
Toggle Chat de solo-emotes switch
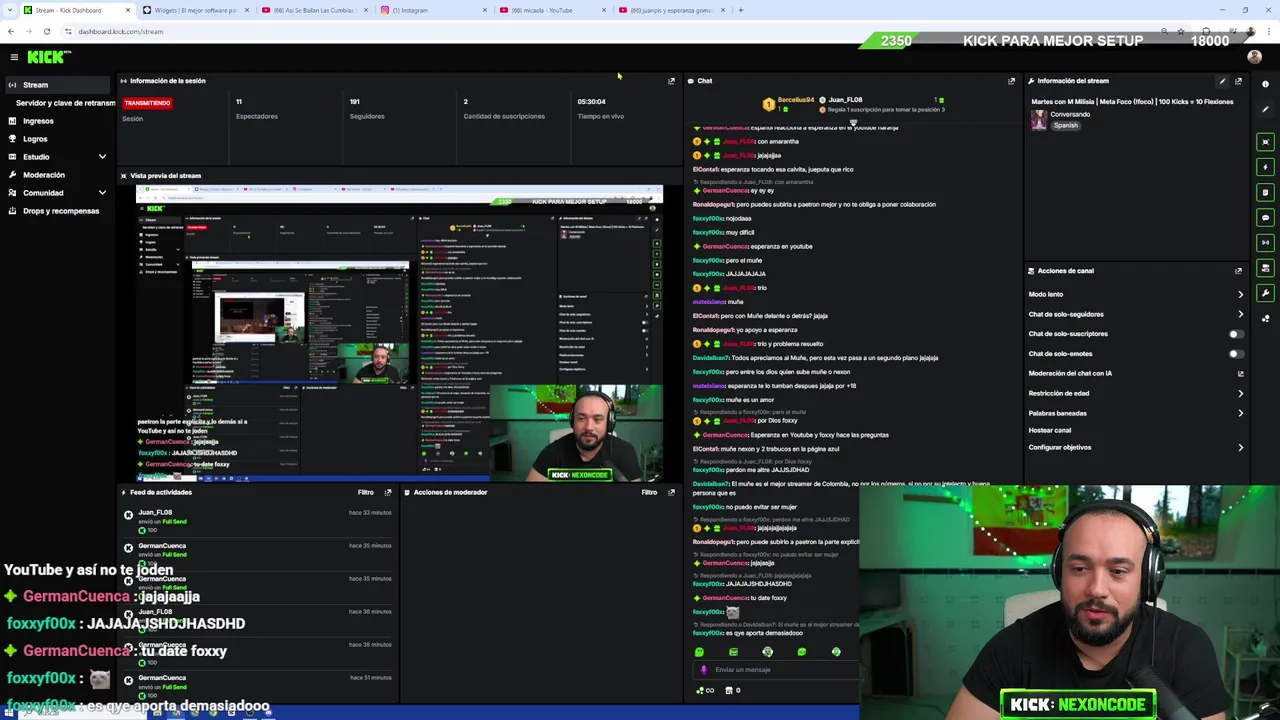(x=1236, y=354)
